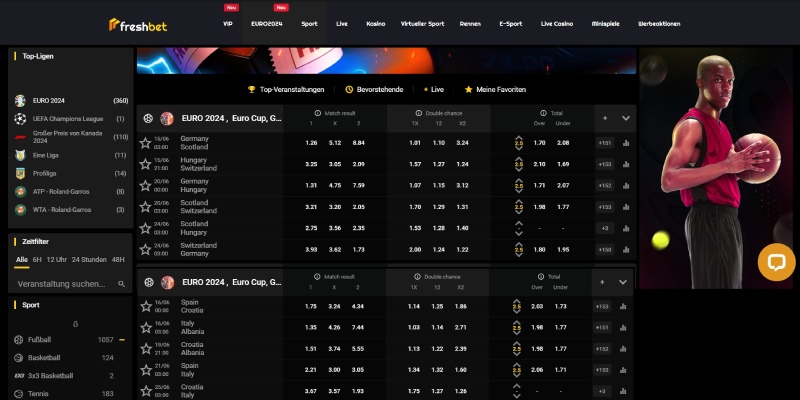
Task: Change total line for Hungary vs Switzerland
Action: point(519,164)
